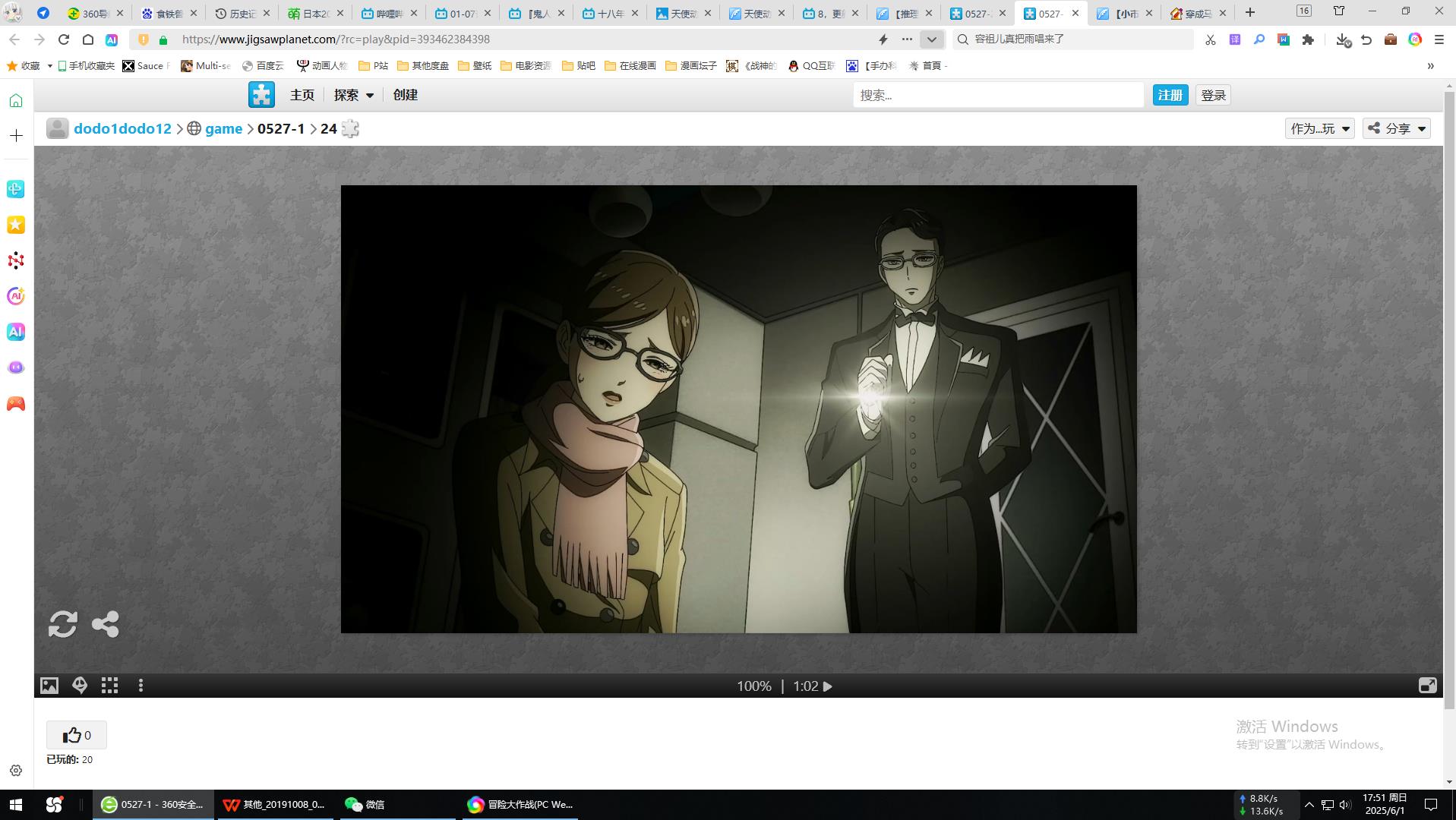Viewport: 1456px width, 820px height.
Task: Click the sidebar home icon
Action: (16, 101)
